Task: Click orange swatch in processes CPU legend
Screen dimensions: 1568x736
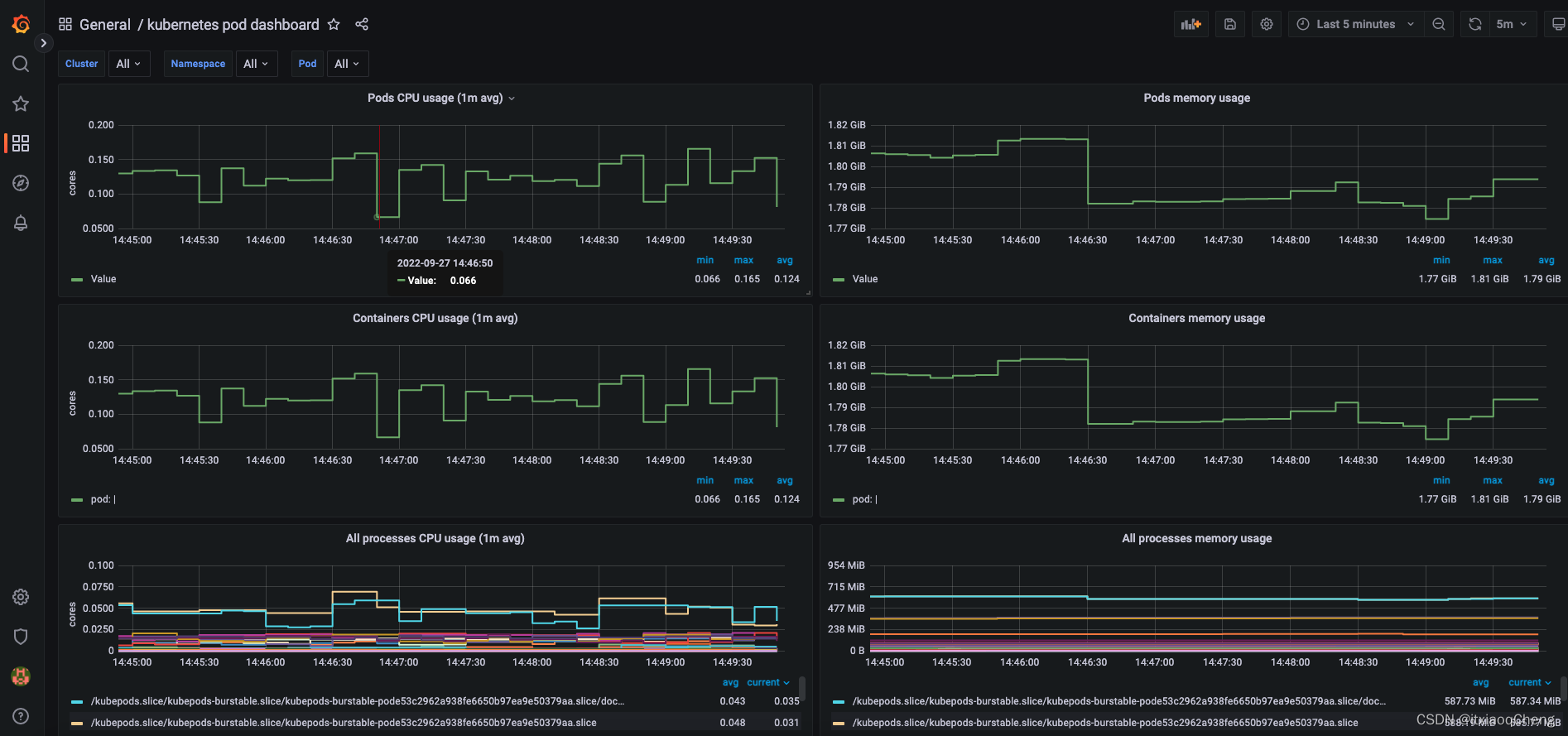Action: pos(77,724)
